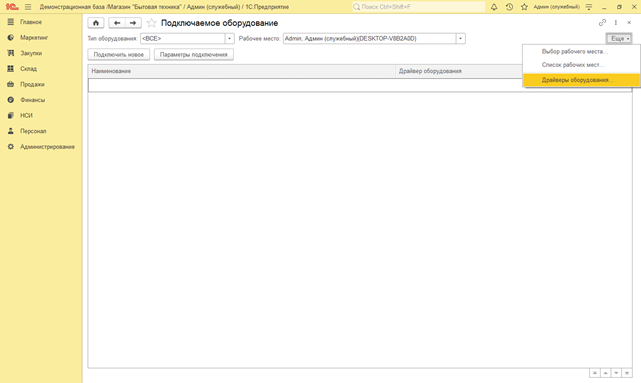Expand Рабочее место dropdown arrow
The width and height of the screenshot is (641, 383).
click(460, 38)
